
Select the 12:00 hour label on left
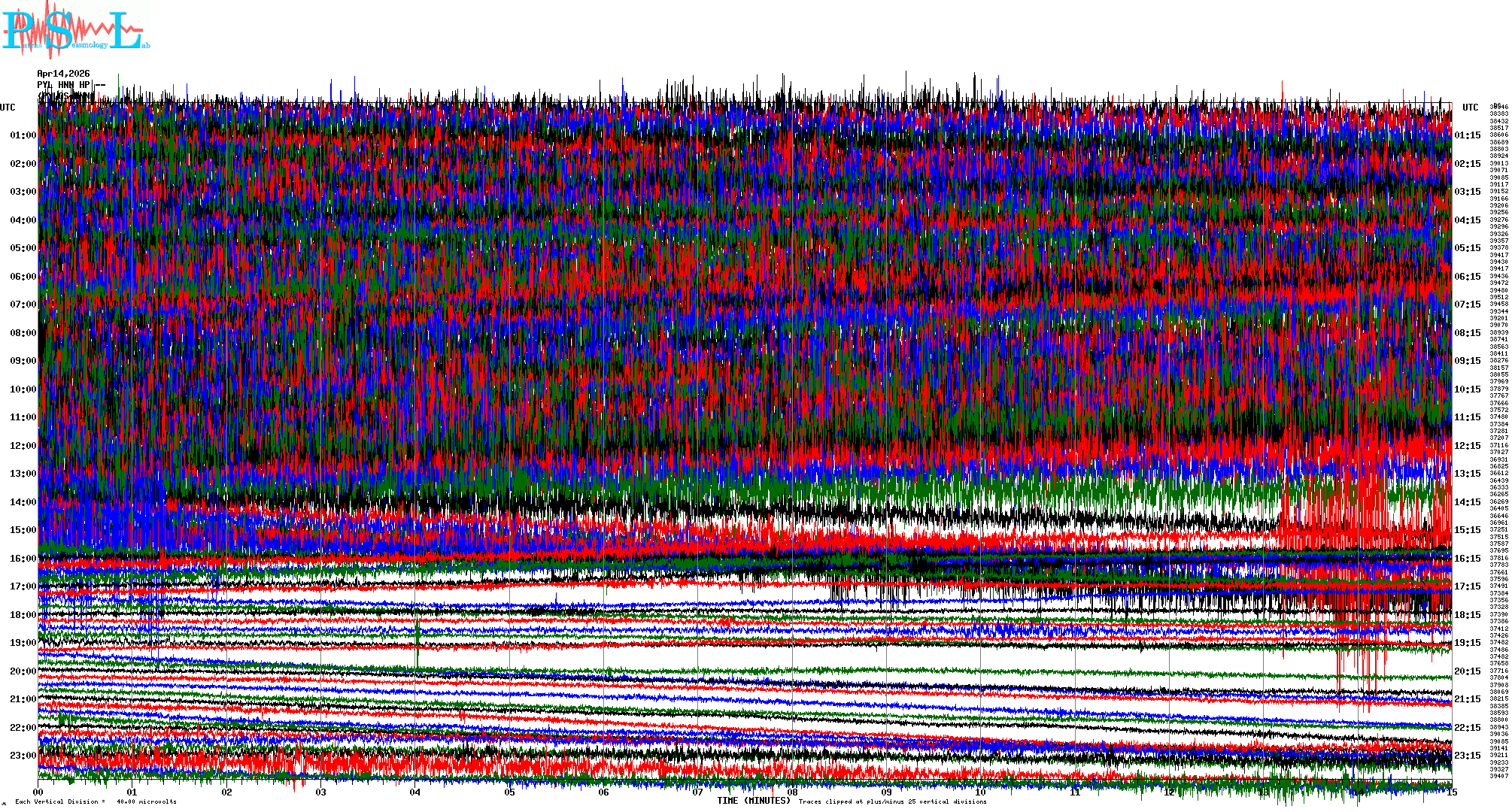pos(23,446)
